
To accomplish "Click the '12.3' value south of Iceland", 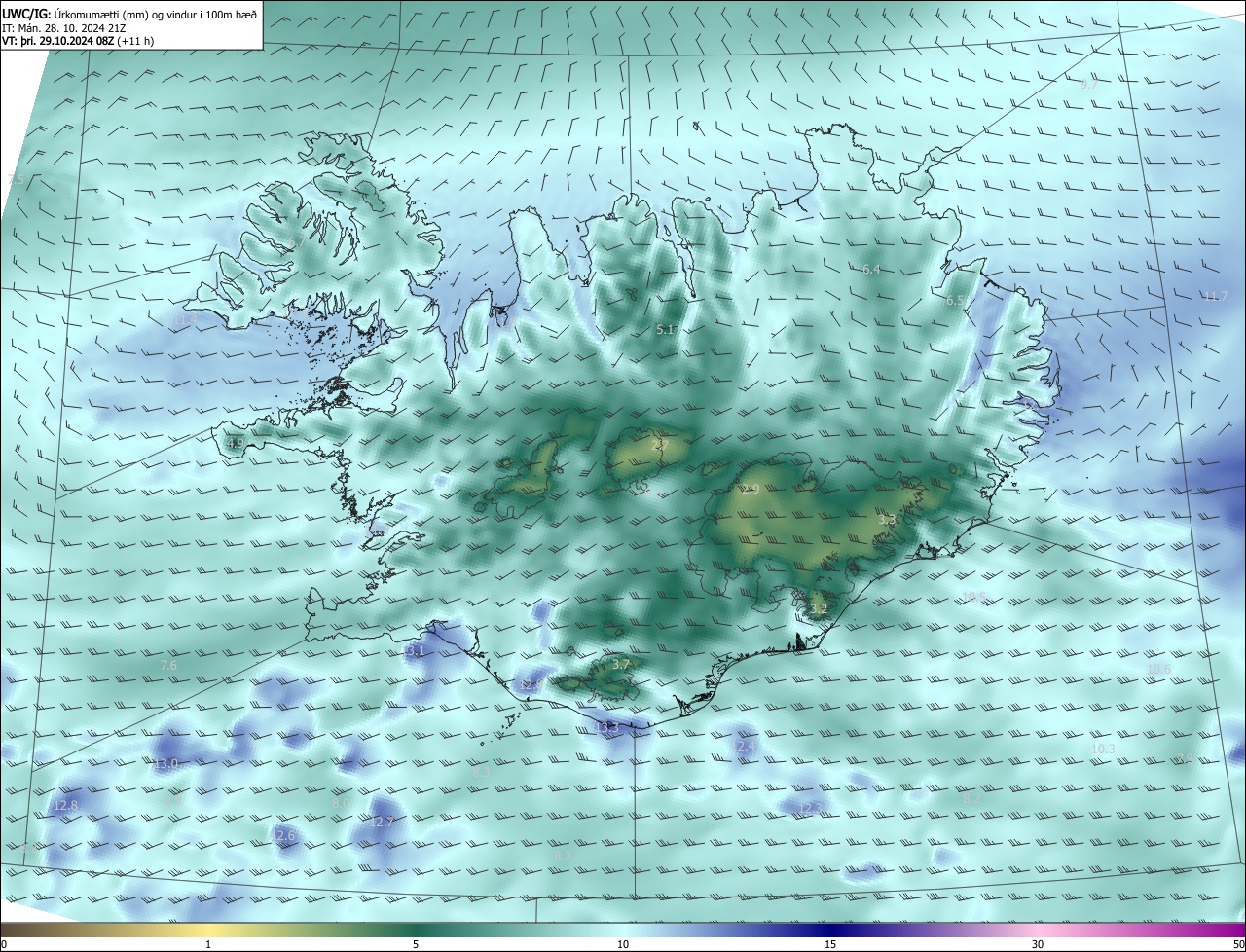I will click(810, 808).
